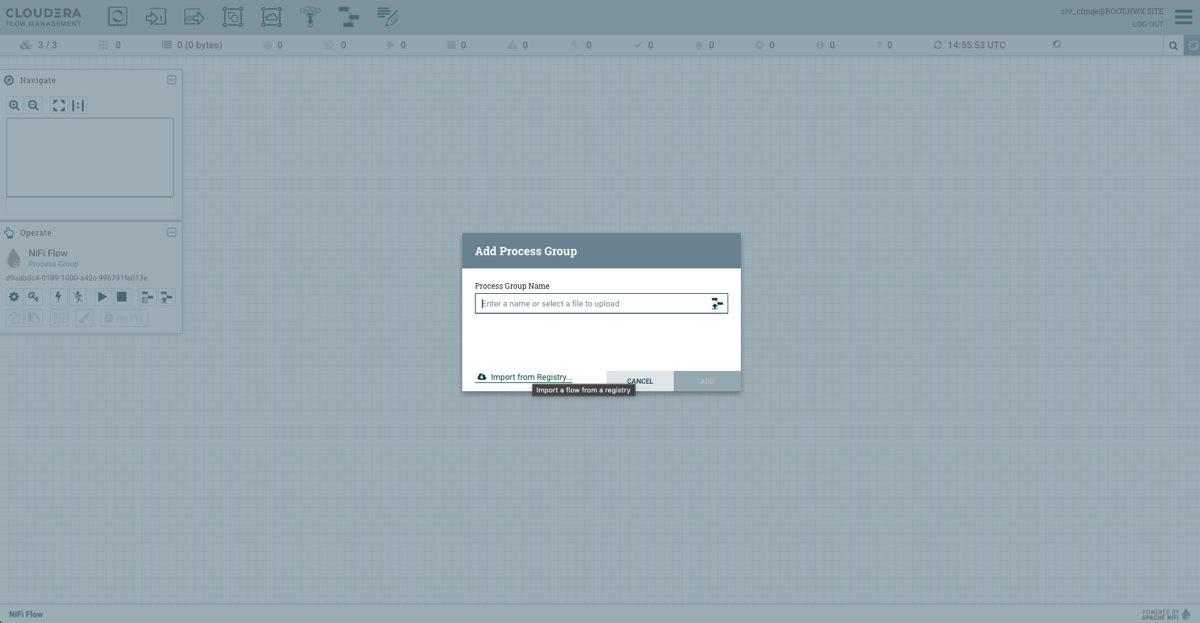The image size is (1200, 623).
Task: Click the Process Group toolbar icon
Action: pos(232,17)
